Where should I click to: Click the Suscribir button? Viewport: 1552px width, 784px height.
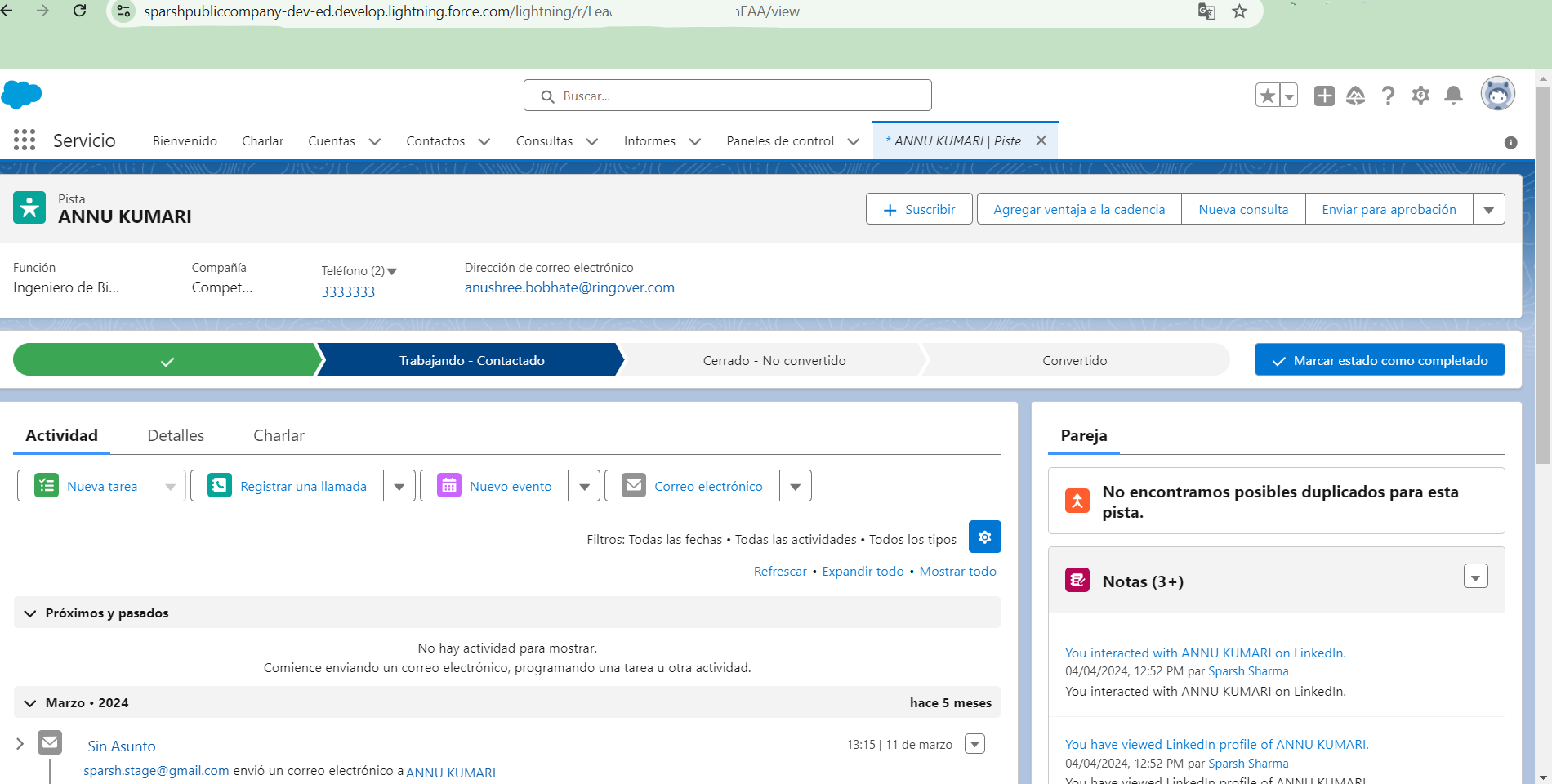[919, 209]
